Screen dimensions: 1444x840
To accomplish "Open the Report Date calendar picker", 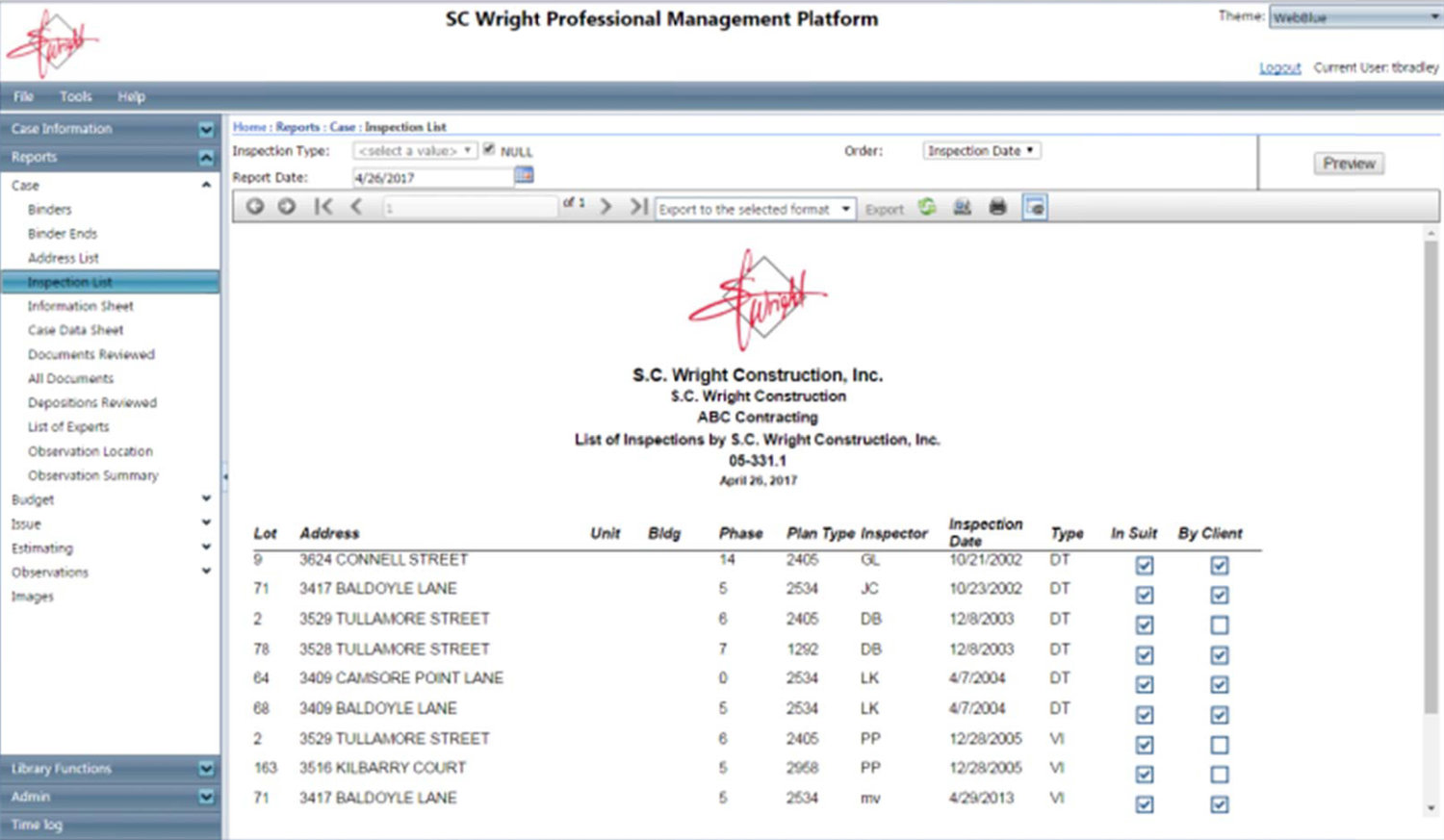I will pos(524,175).
